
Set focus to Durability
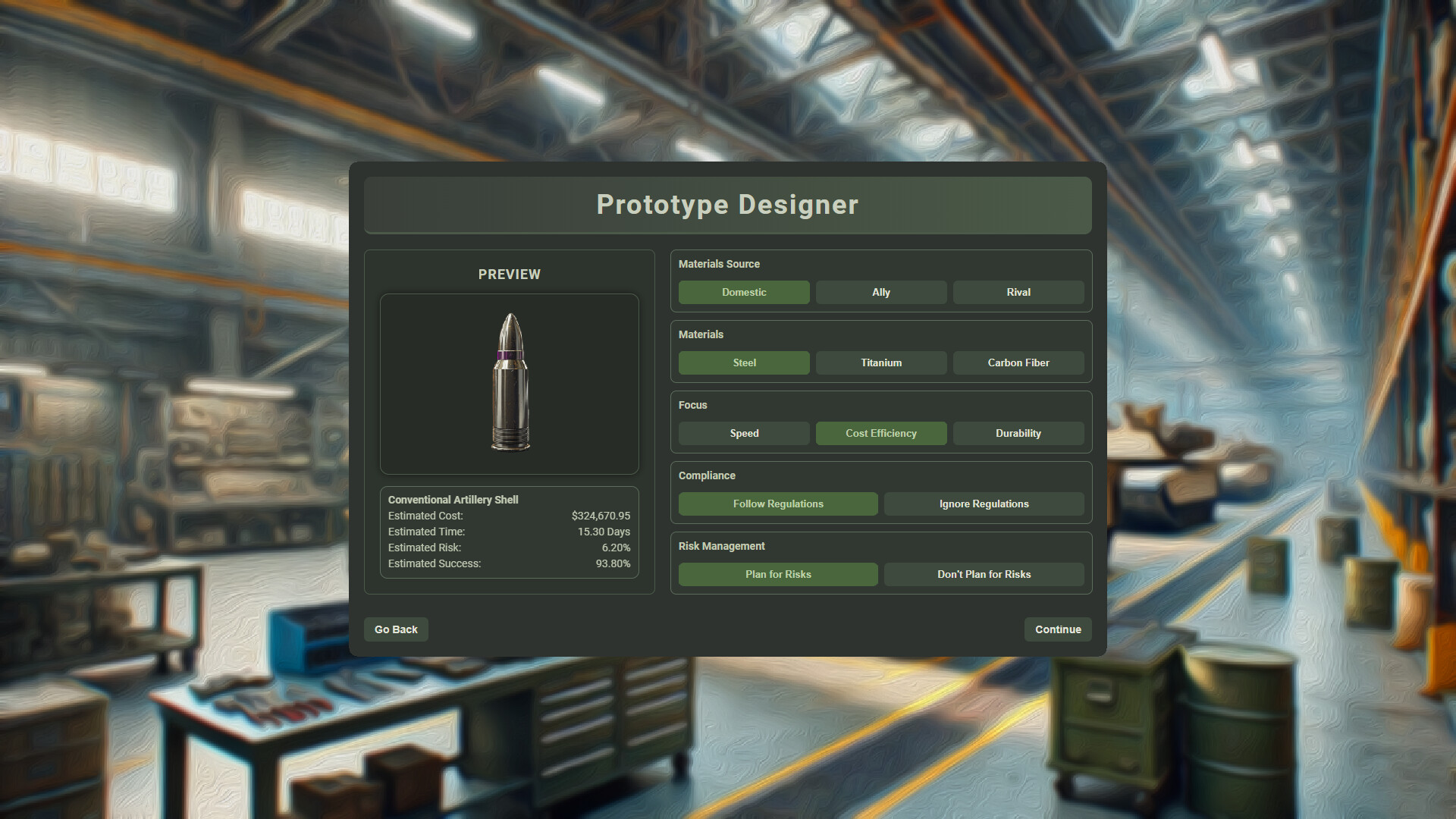(1018, 433)
